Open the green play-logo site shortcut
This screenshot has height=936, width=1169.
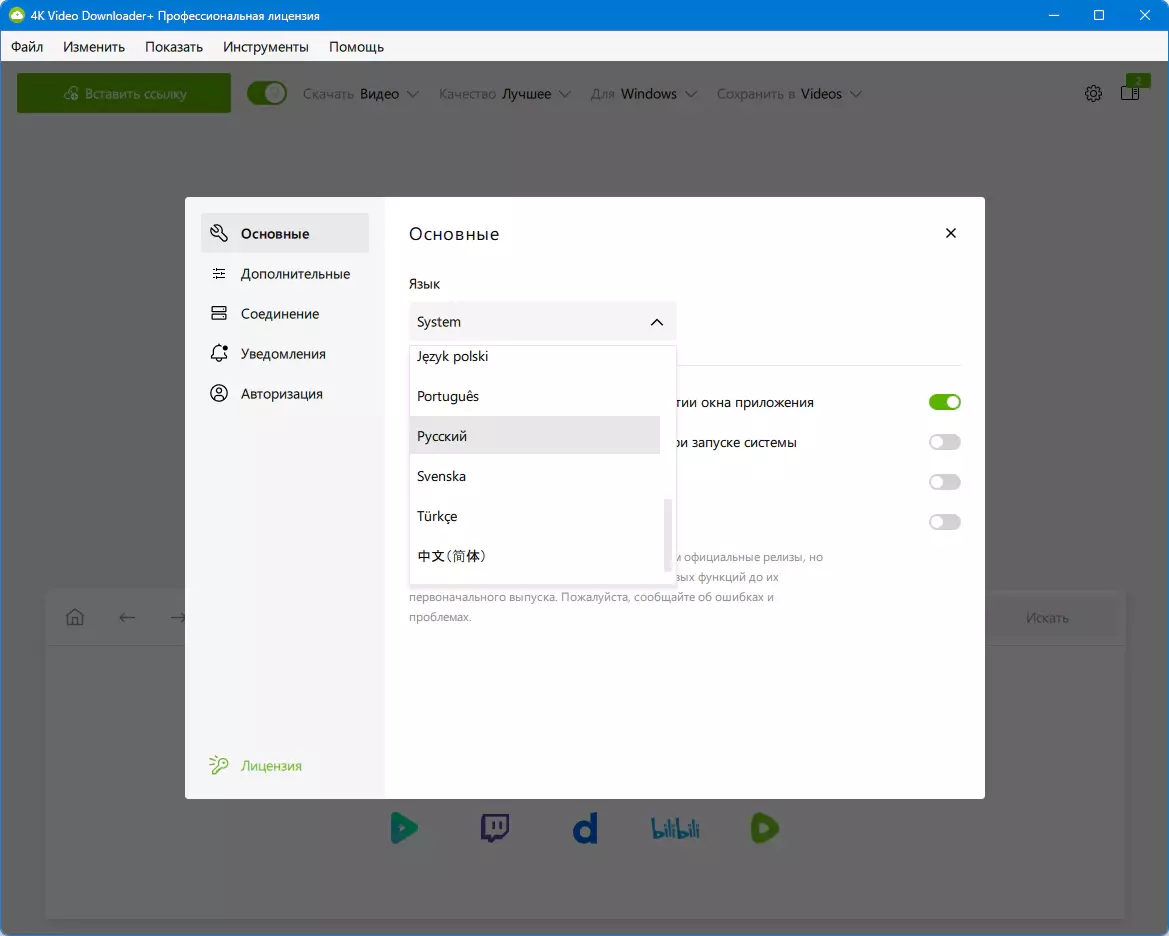click(x=403, y=828)
